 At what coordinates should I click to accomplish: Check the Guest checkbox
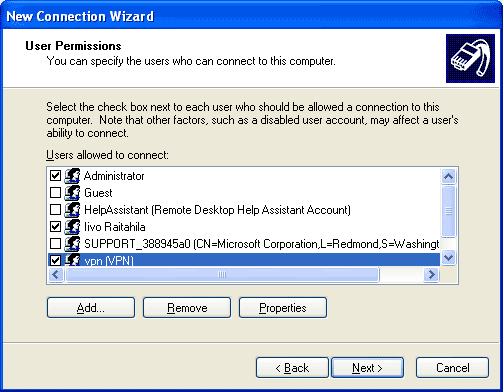click(55, 192)
